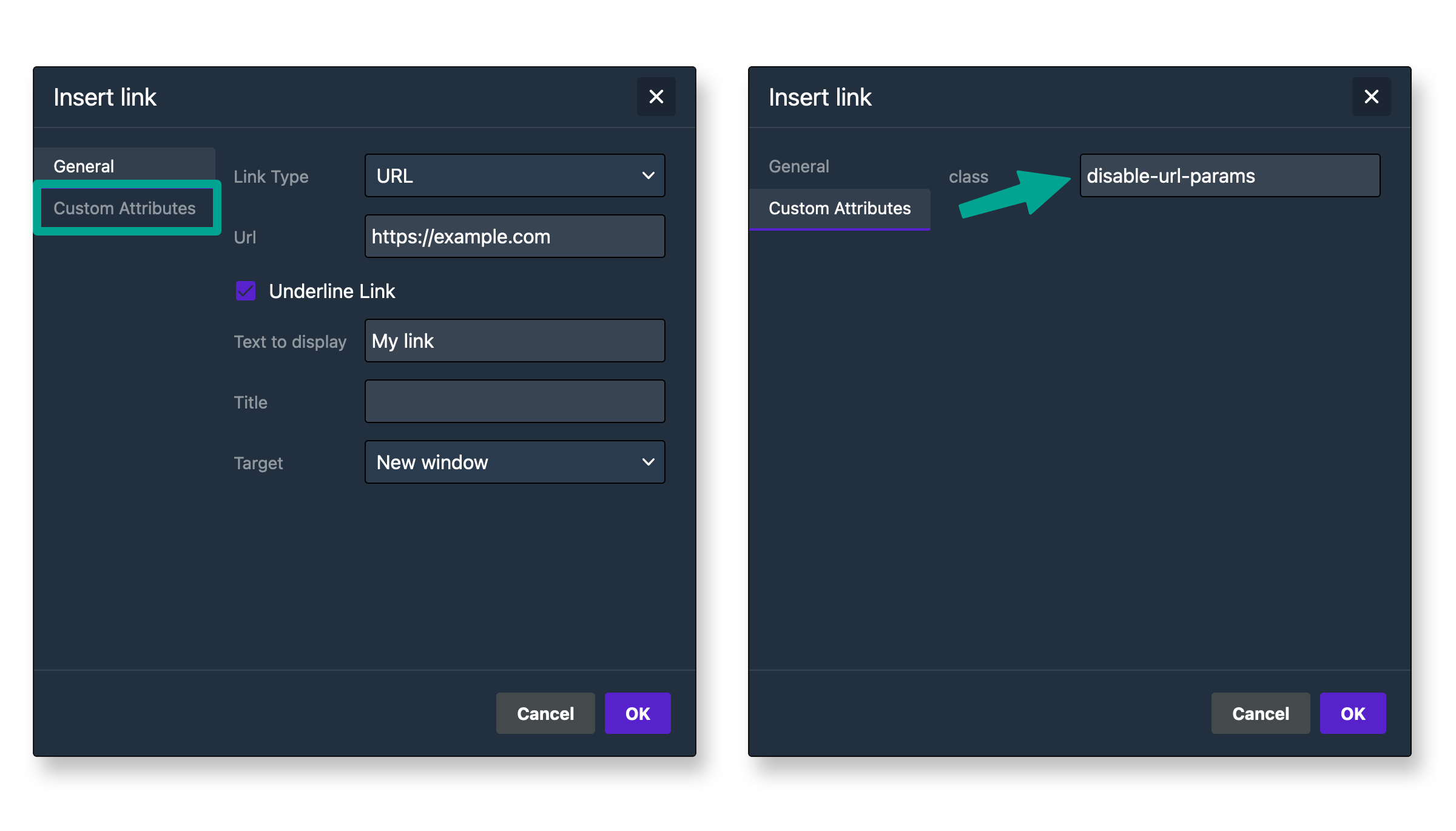Click active Custom Attributes tab on right
The image size is (1456, 831).
coord(840,208)
